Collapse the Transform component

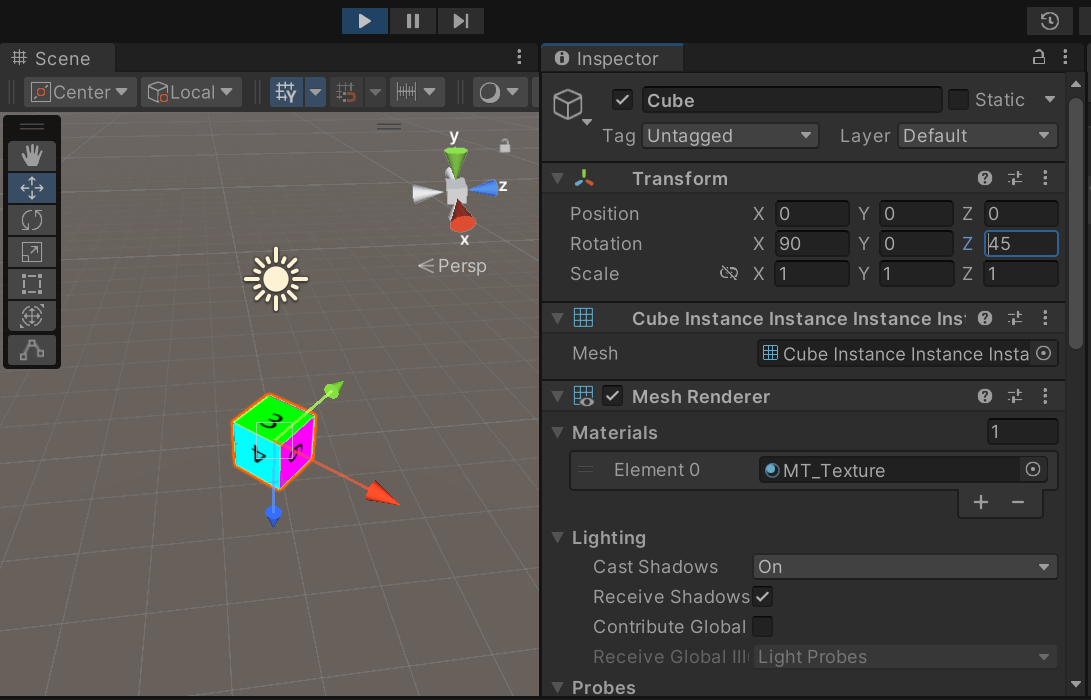point(557,178)
